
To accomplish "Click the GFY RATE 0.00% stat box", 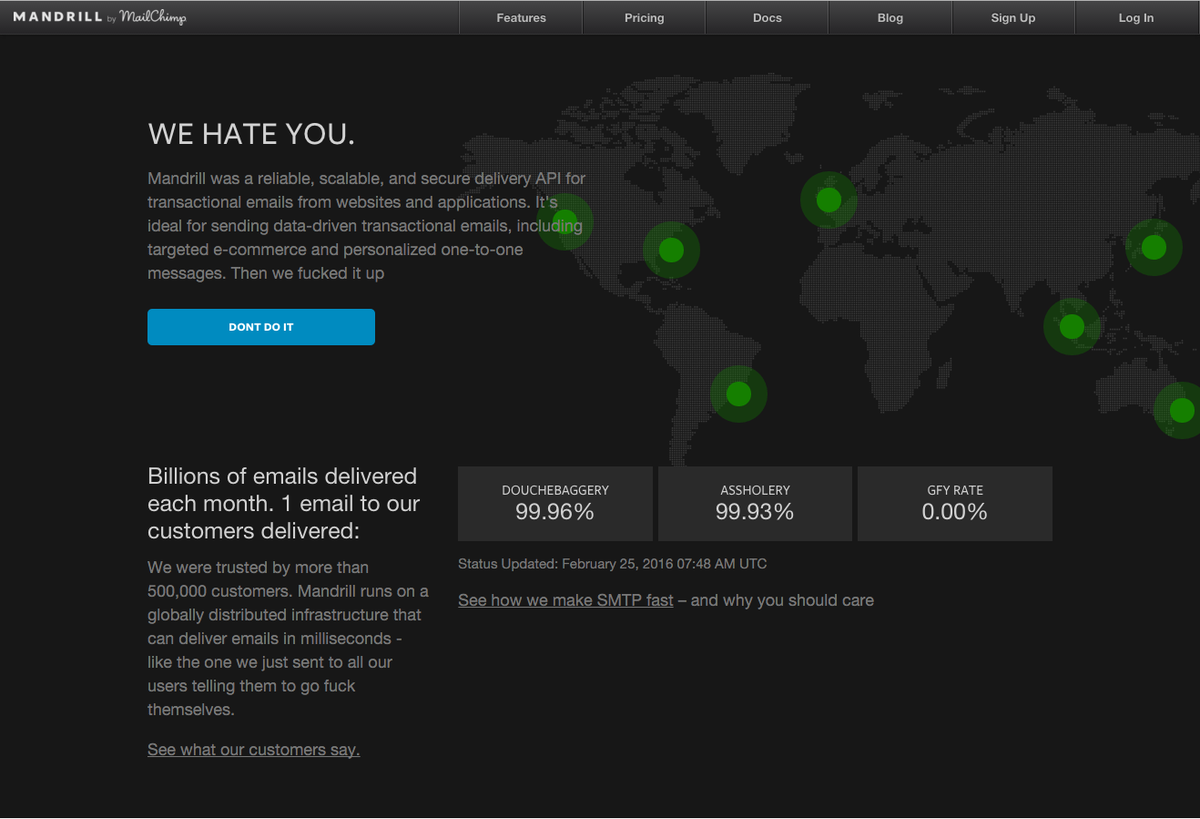I will pos(955,503).
